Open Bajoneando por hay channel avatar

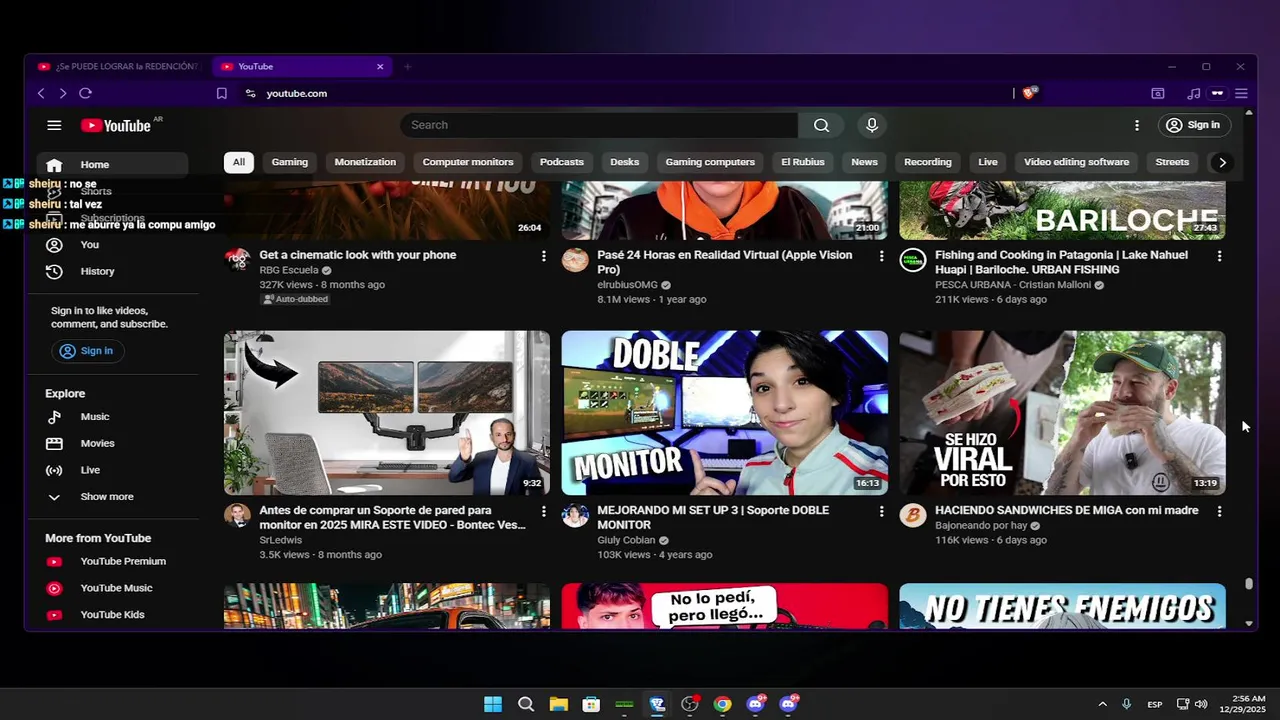[913, 515]
